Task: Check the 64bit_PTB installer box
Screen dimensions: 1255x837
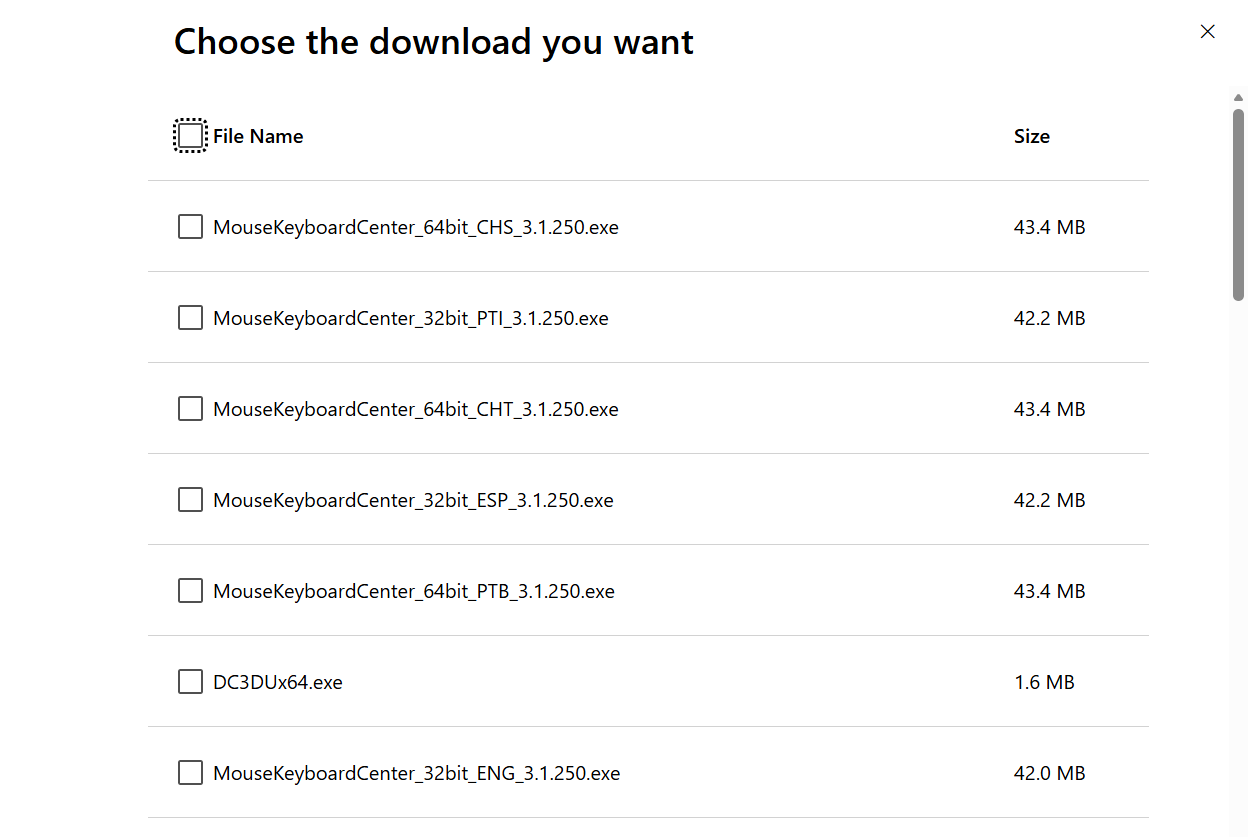Action: click(190, 591)
